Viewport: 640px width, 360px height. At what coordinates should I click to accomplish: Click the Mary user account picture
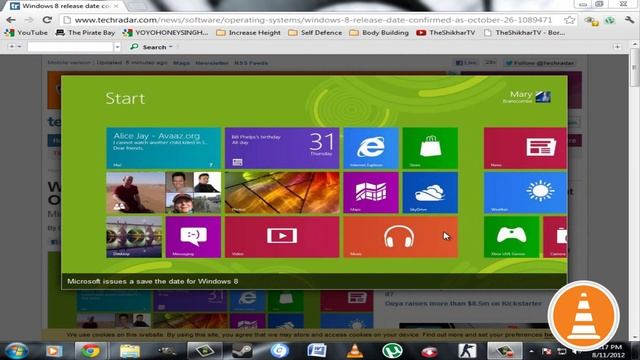tap(543, 97)
